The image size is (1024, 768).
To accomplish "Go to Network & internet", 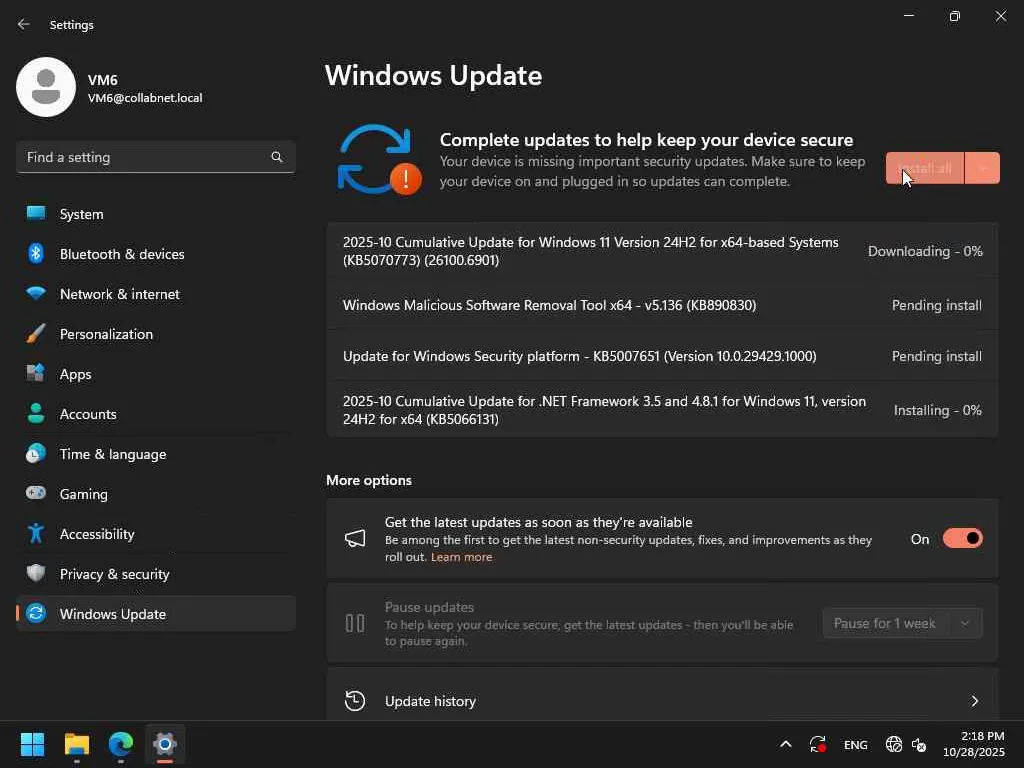I will [155, 294].
